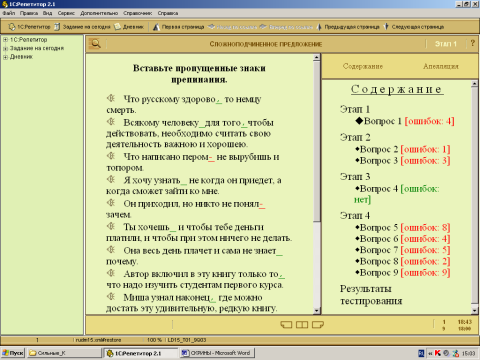The height and width of the screenshot is (361, 481).
Task: Open the Файл menu
Action: [x=9, y=13]
